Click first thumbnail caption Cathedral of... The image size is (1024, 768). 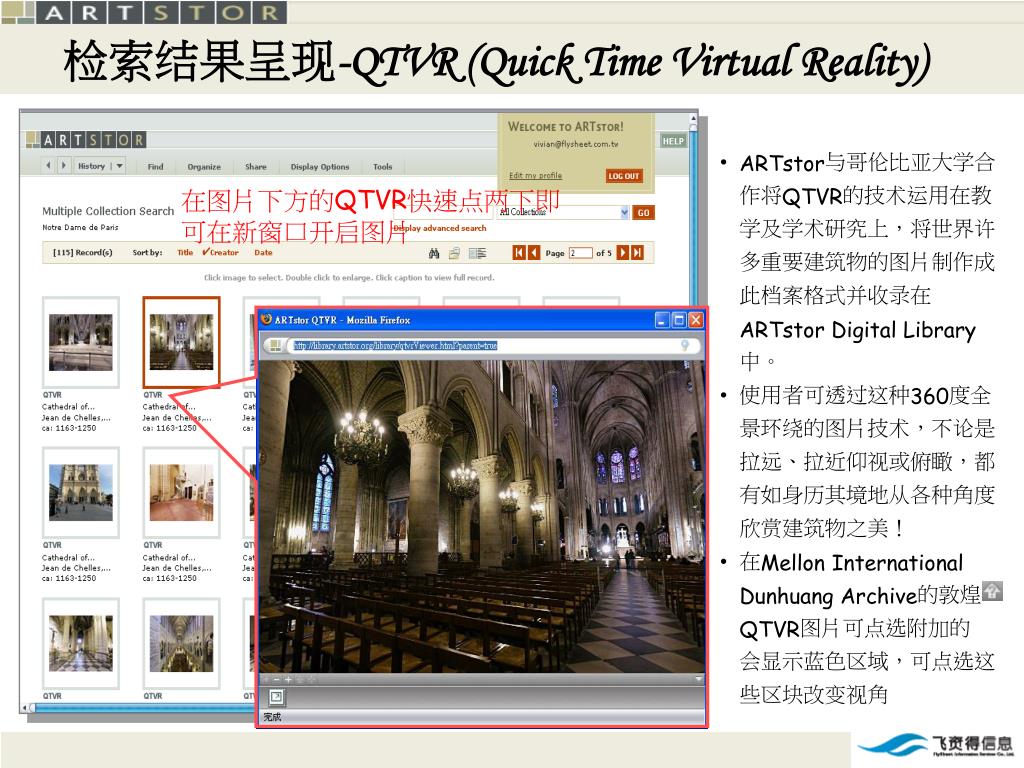pos(68,406)
